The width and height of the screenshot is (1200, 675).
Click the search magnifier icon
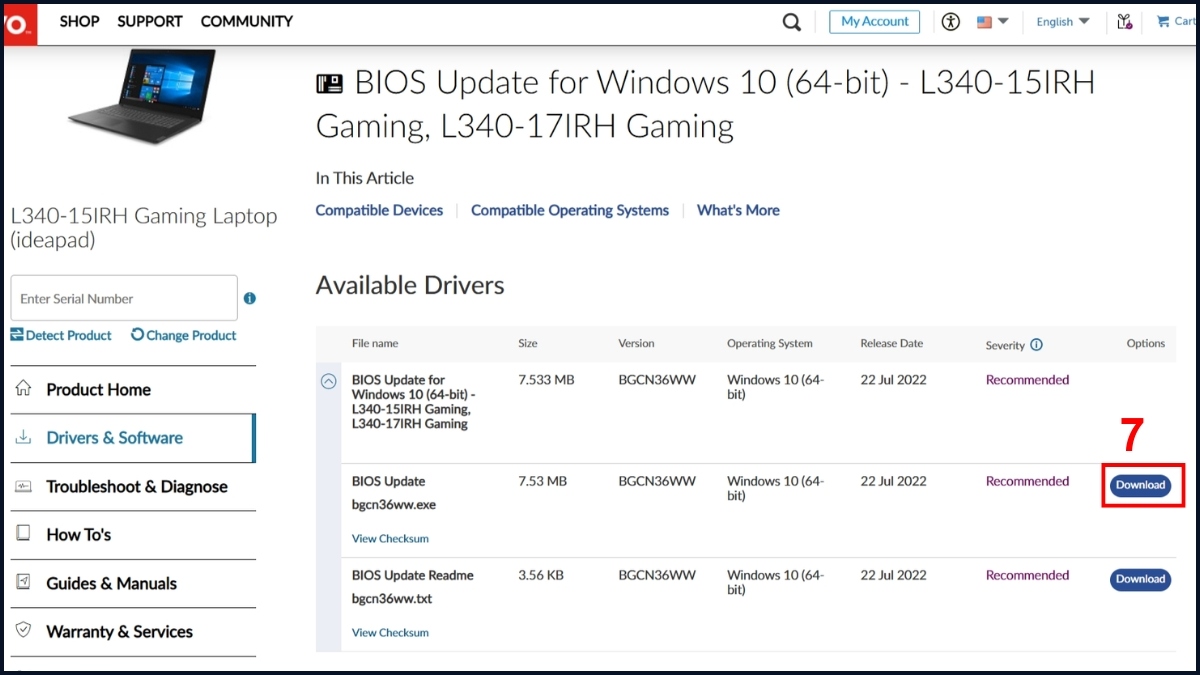pos(792,22)
